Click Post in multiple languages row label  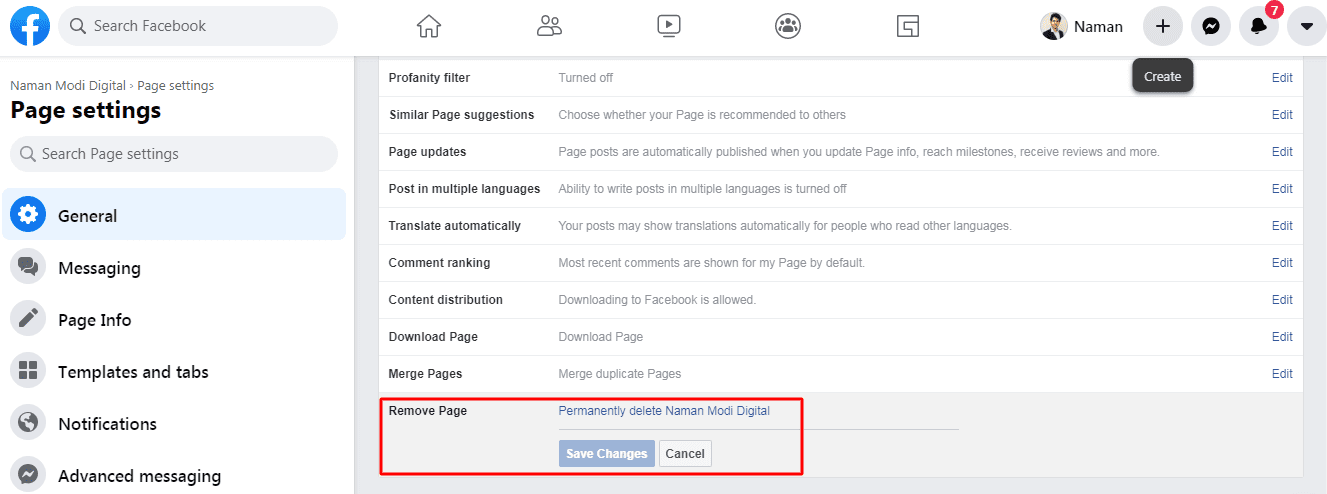pyautogui.click(x=464, y=189)
